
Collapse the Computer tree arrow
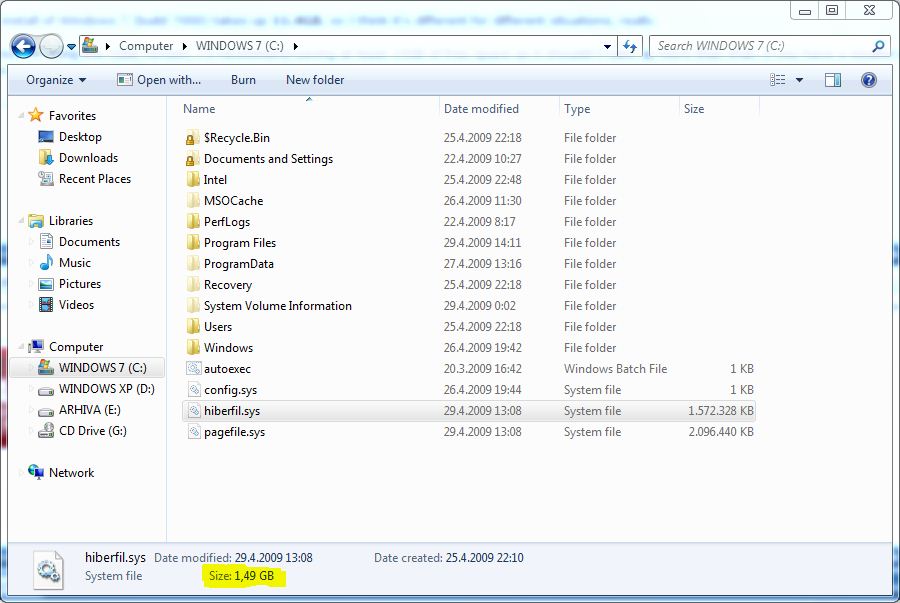(x=21, y=347)
